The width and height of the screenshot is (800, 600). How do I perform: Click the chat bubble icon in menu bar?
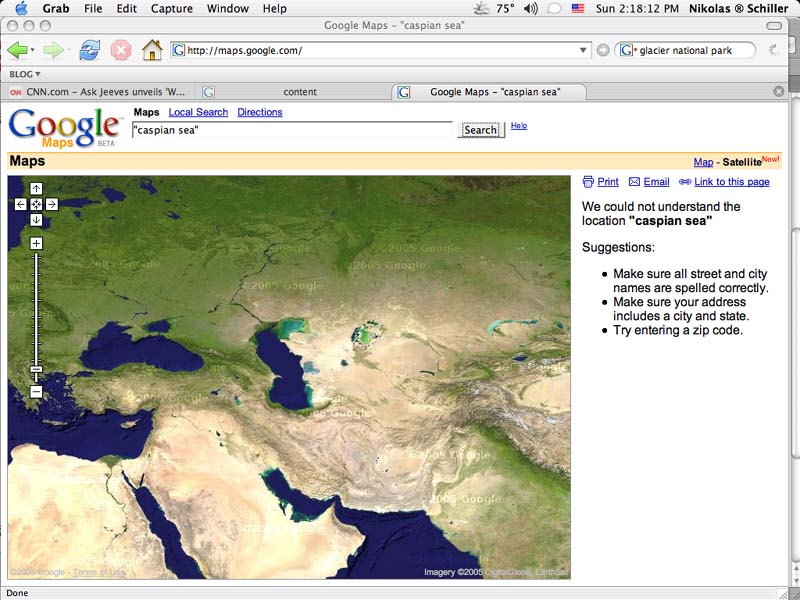[555, 9]
